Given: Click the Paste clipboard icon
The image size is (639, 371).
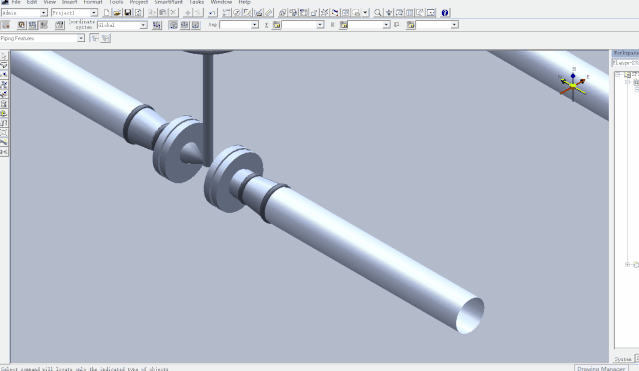Looking at the screenshot, I should (x=163, y=13).
